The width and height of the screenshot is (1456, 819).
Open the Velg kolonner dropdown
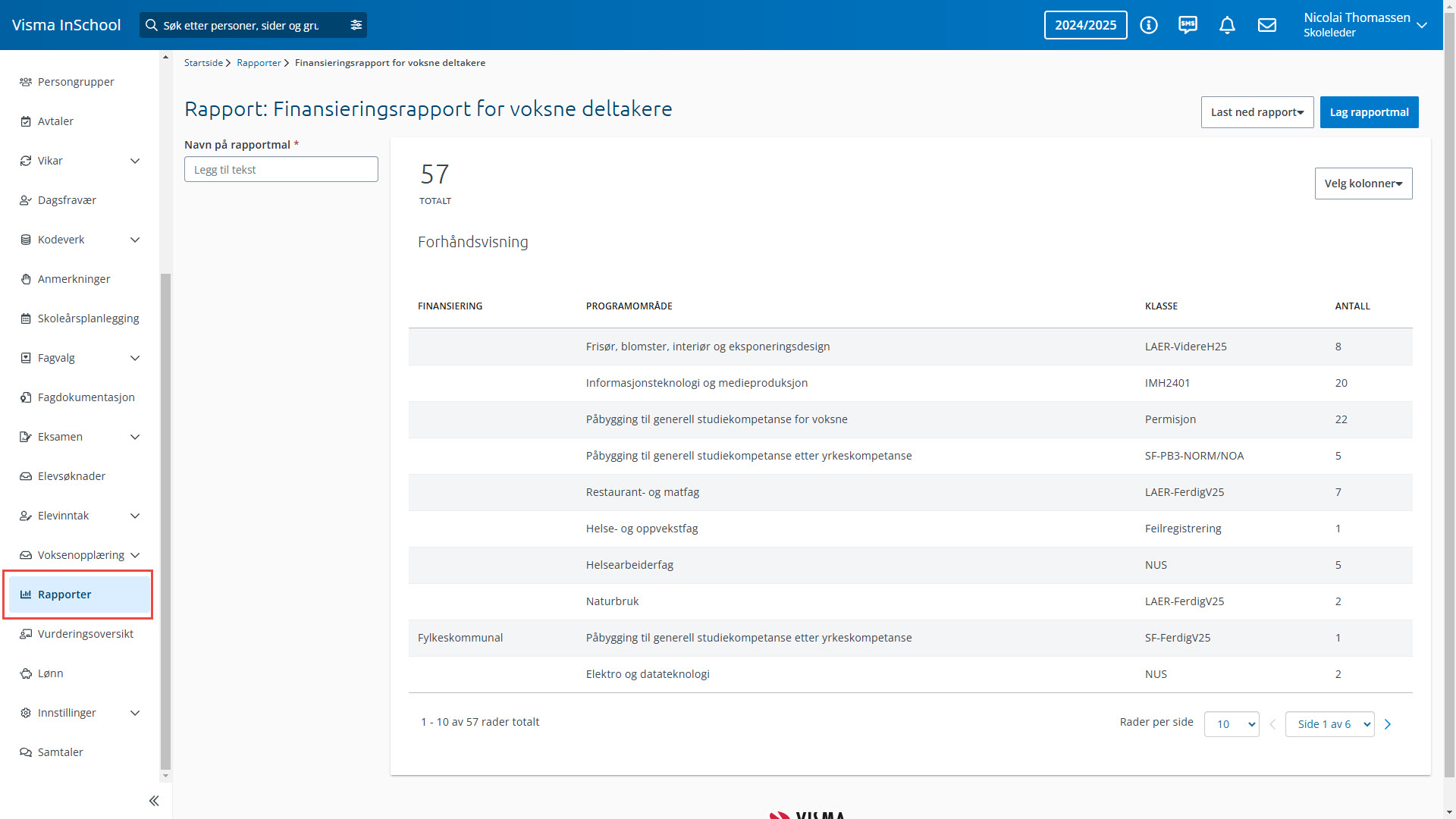point(1363,184)
